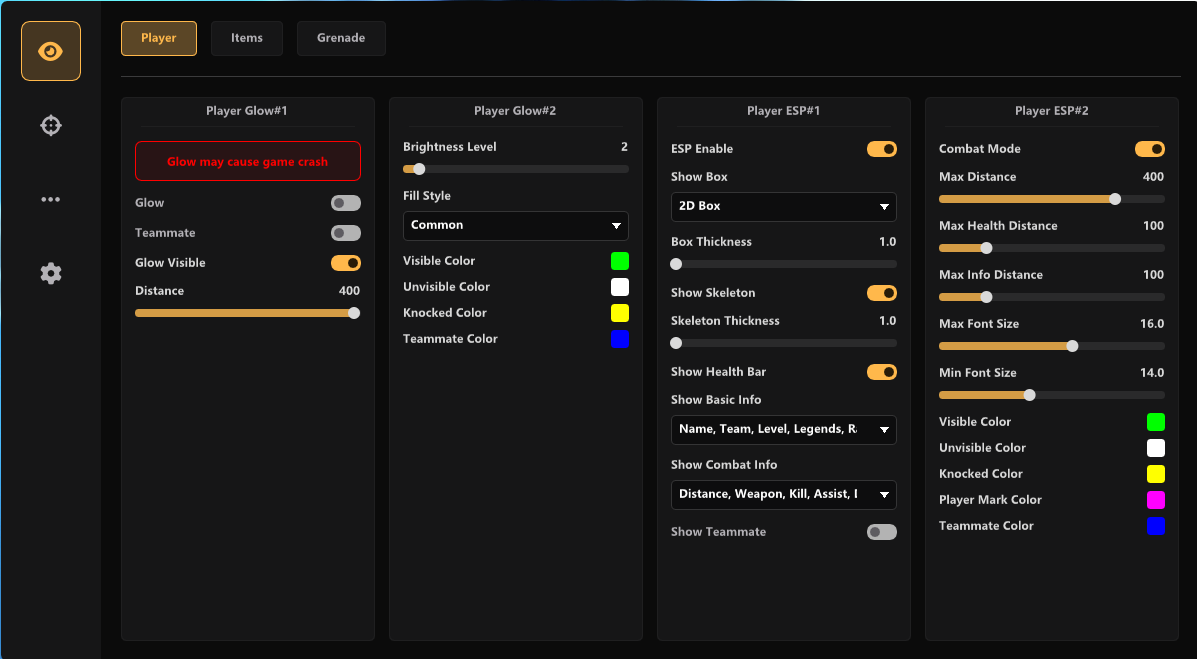This screenshot has width=1197, height=659.
Task: Click the Box Thickness label
Action: tap(711, 242)
